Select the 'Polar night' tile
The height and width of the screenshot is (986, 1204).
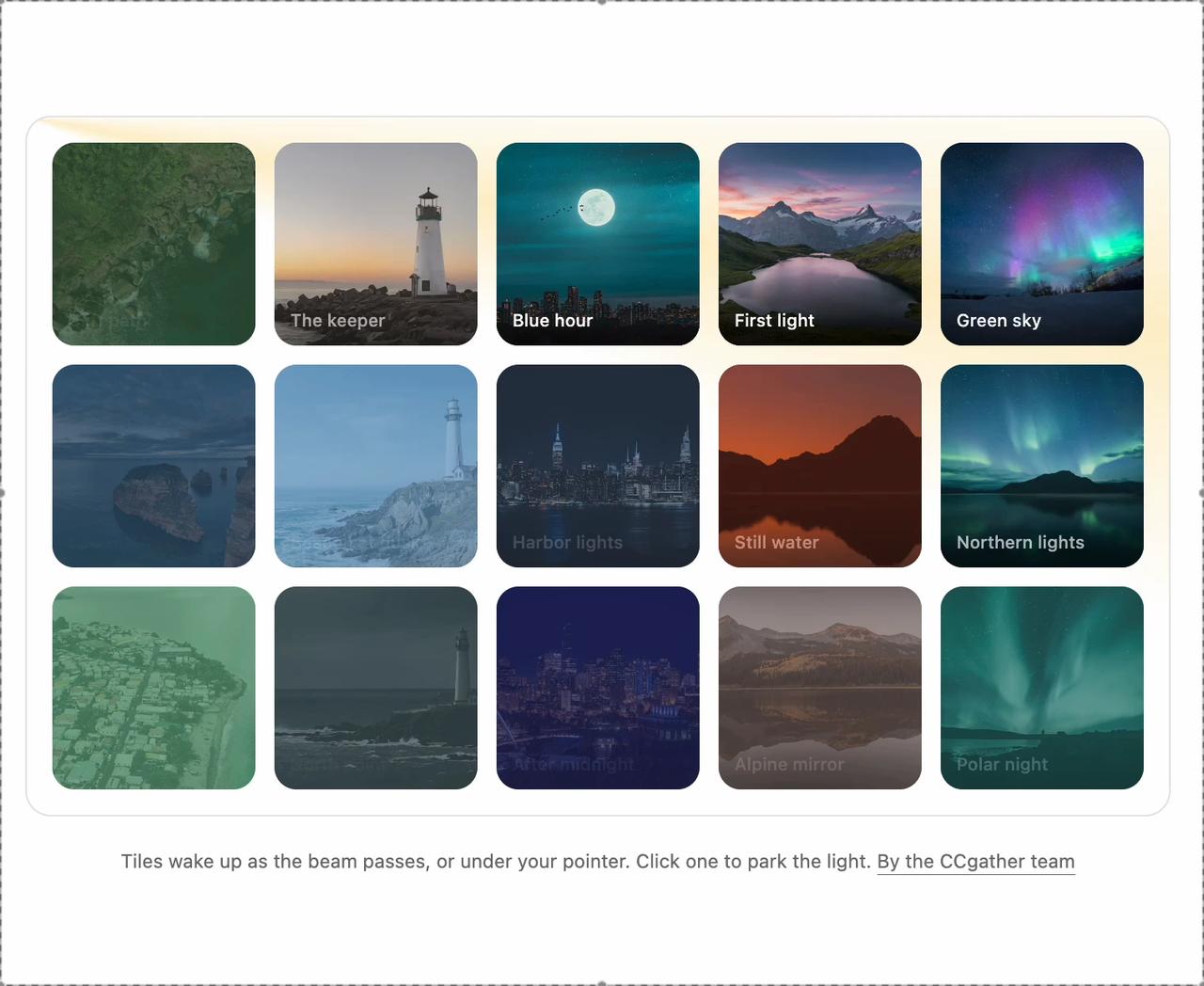(x=1041, y=688)
